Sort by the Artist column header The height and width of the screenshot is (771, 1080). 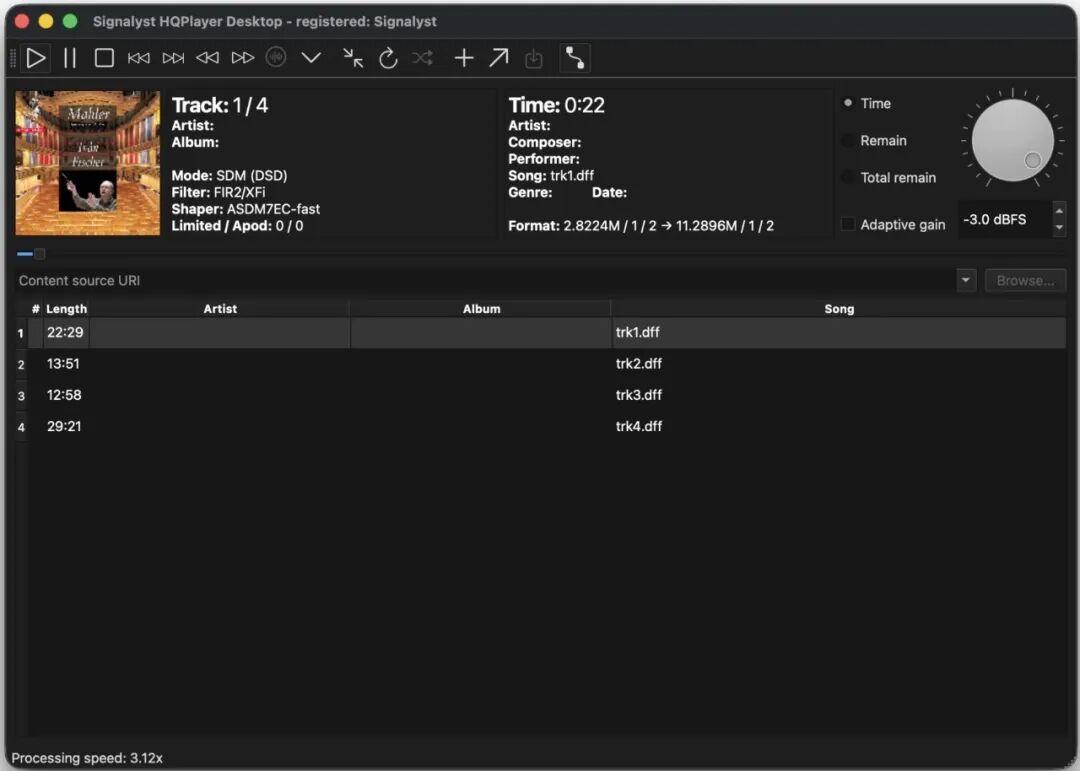coord(220,309)
